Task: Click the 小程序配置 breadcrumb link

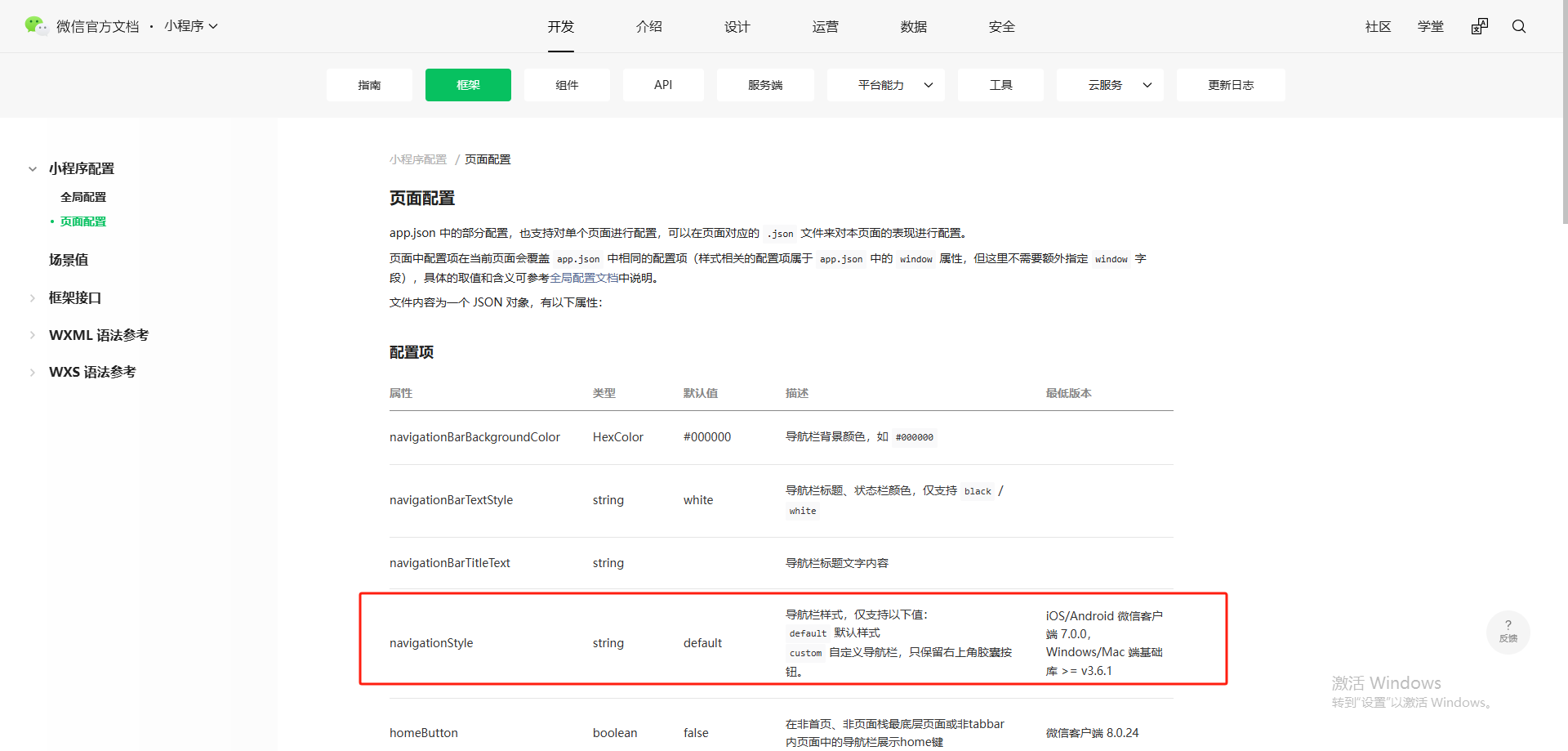Action: tap(418, 159)
